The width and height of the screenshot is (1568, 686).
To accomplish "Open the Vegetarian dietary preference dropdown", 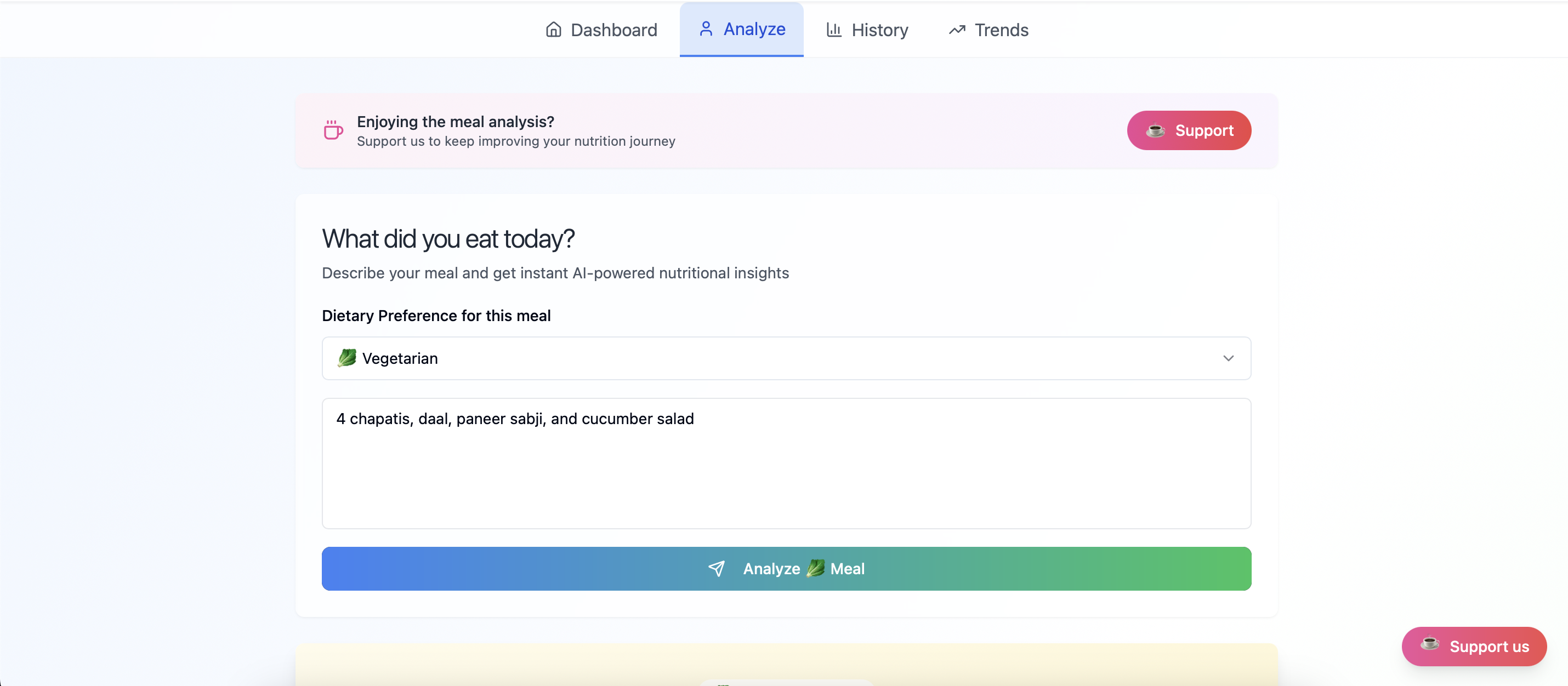I will click(x=785, y=358).
